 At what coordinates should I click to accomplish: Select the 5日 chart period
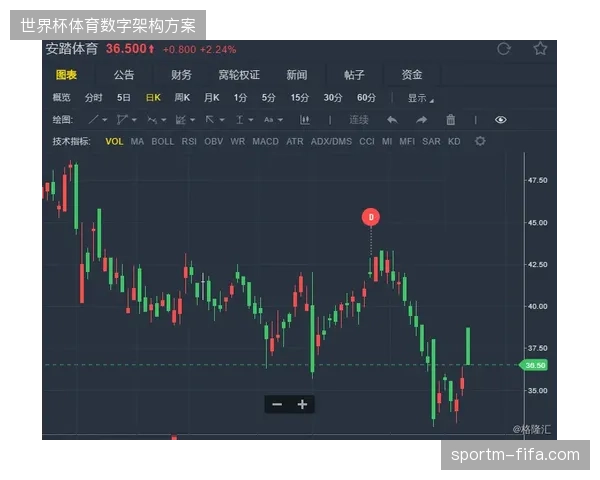124,98
